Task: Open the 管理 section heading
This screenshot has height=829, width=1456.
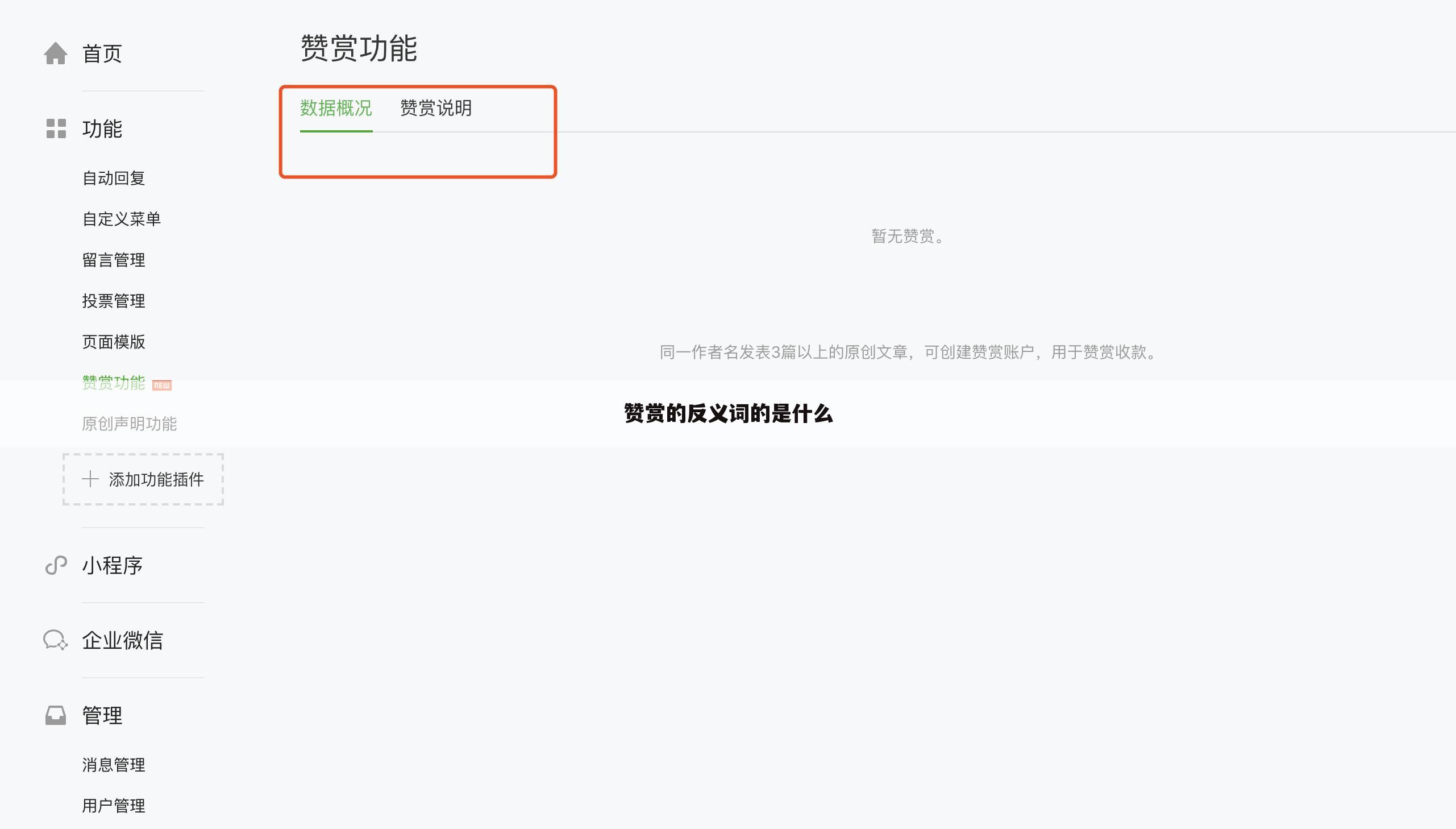Action: [102, 716]
